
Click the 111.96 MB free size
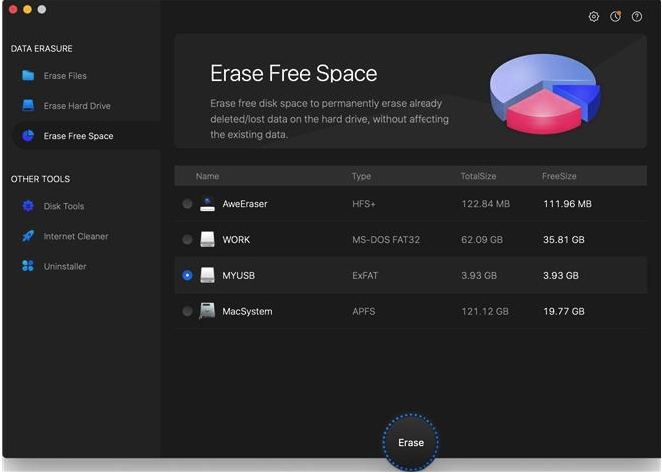(x=567, y=204)
